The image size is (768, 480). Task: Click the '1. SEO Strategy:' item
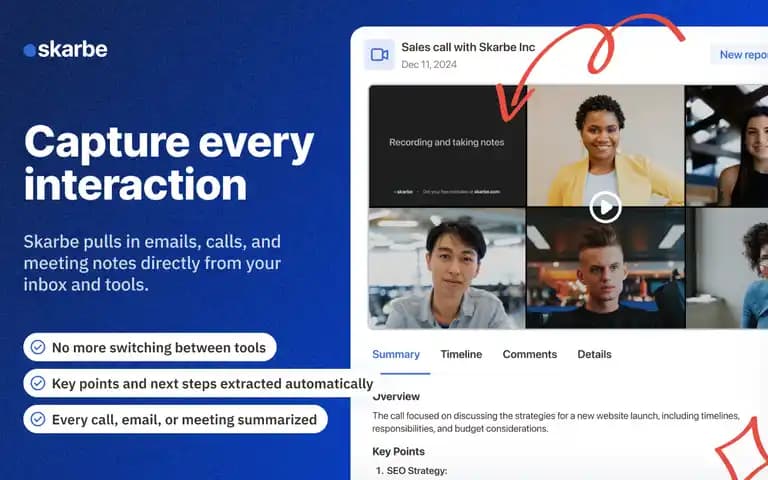pyautogui.click(x=411, y=471)
